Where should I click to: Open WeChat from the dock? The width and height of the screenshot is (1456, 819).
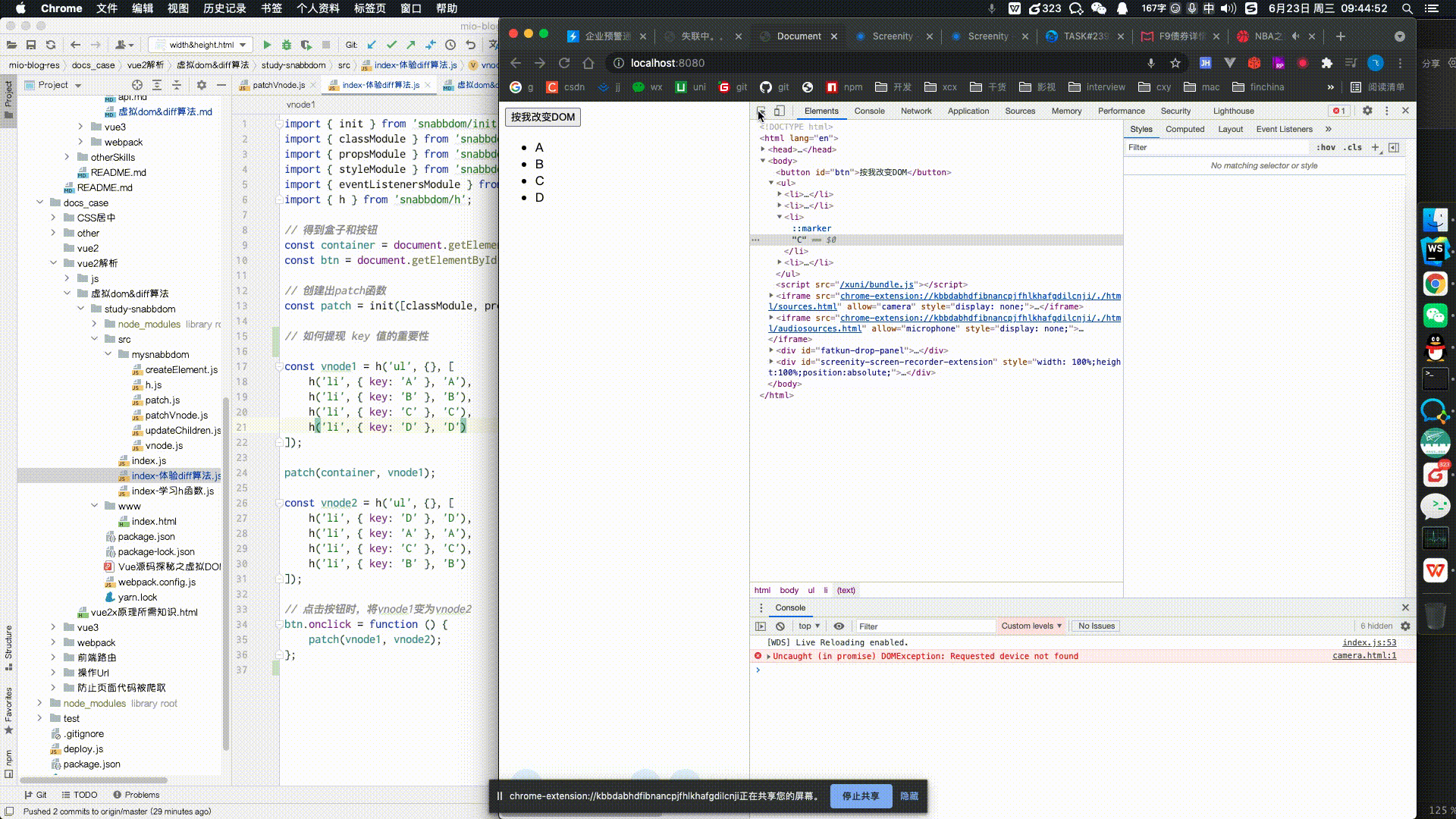coord(1435,314)
